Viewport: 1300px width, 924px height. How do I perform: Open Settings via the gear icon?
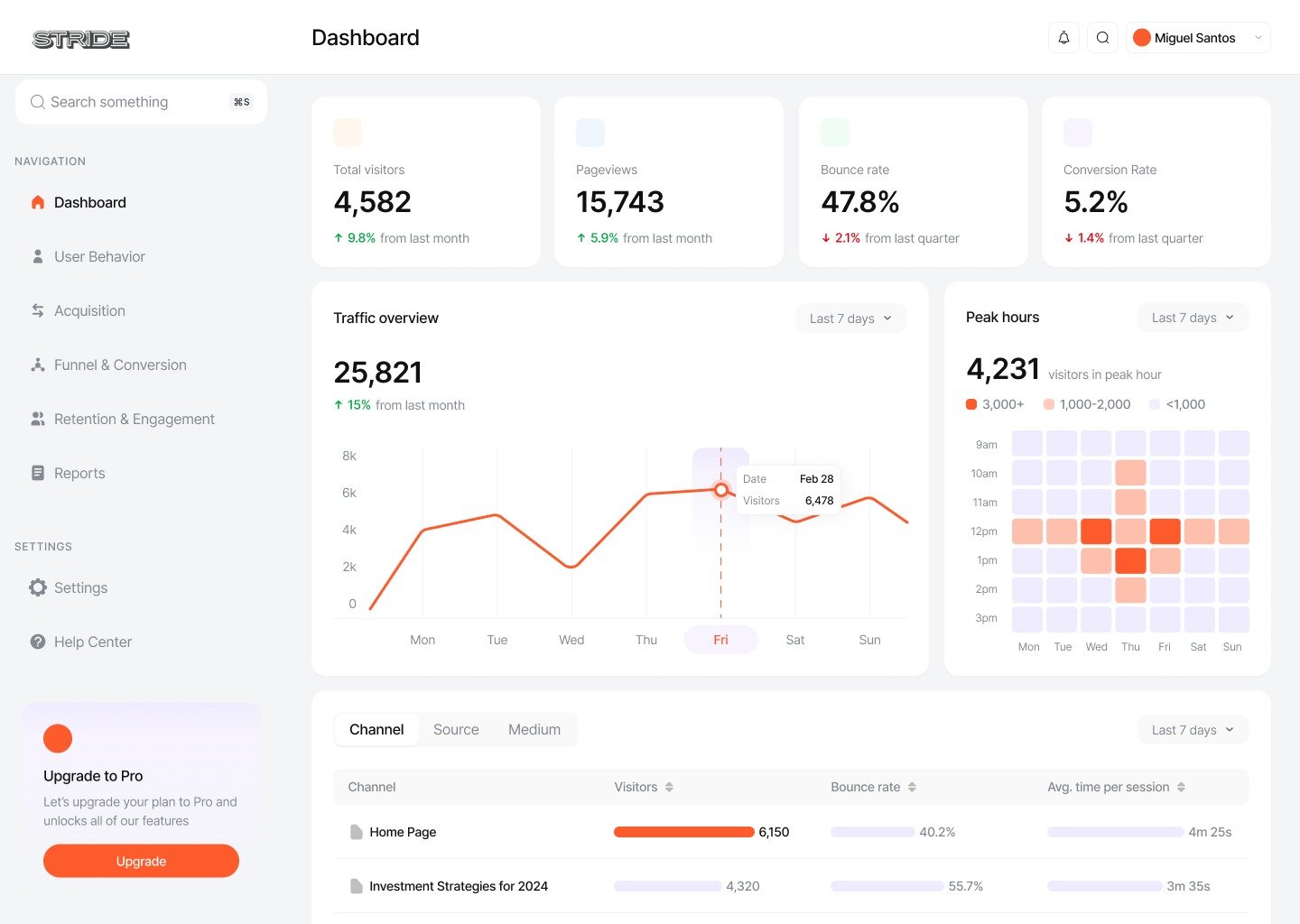(x=38, y=587)
